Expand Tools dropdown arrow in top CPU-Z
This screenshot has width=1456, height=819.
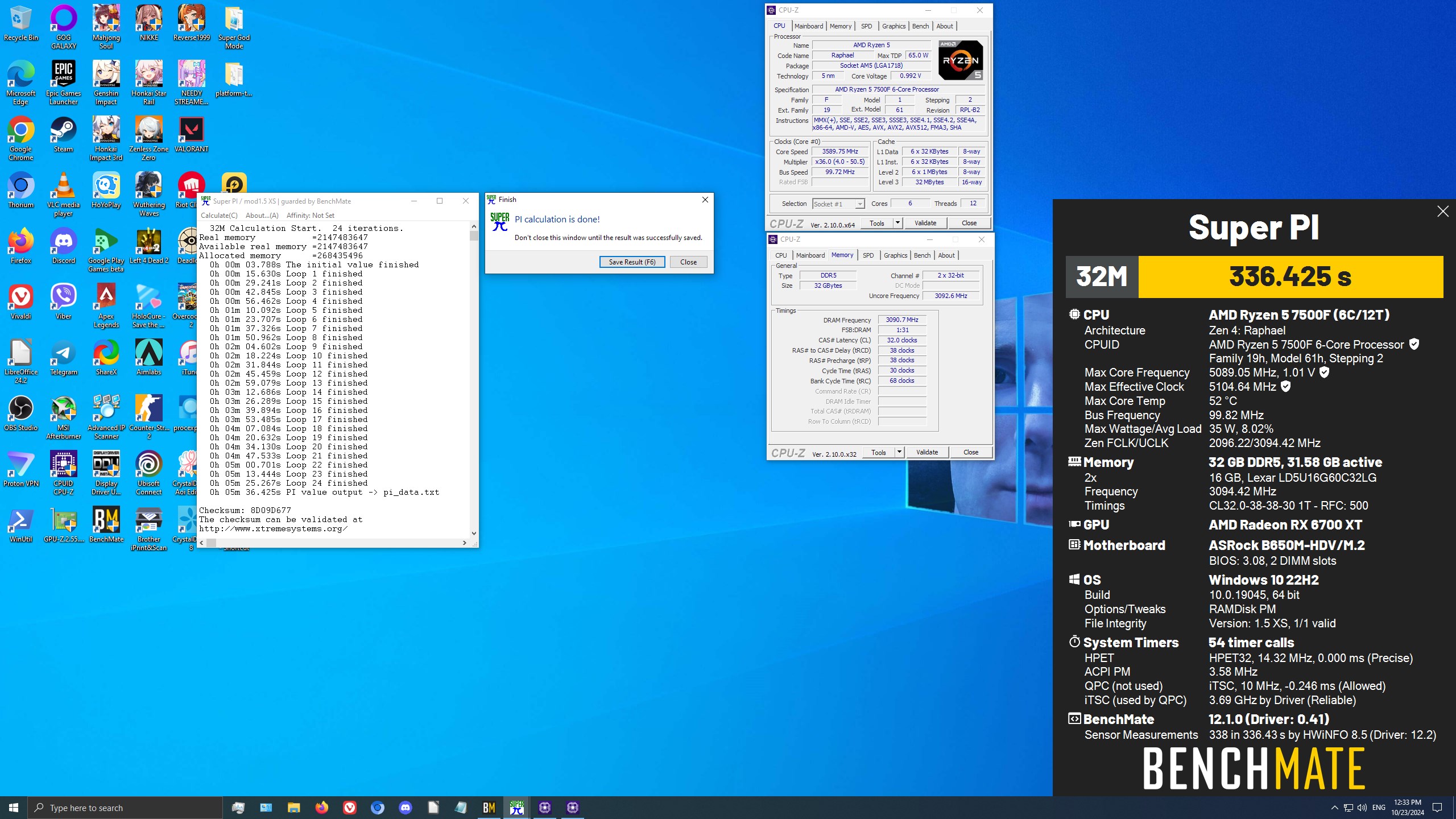click(x=897, y=223)
